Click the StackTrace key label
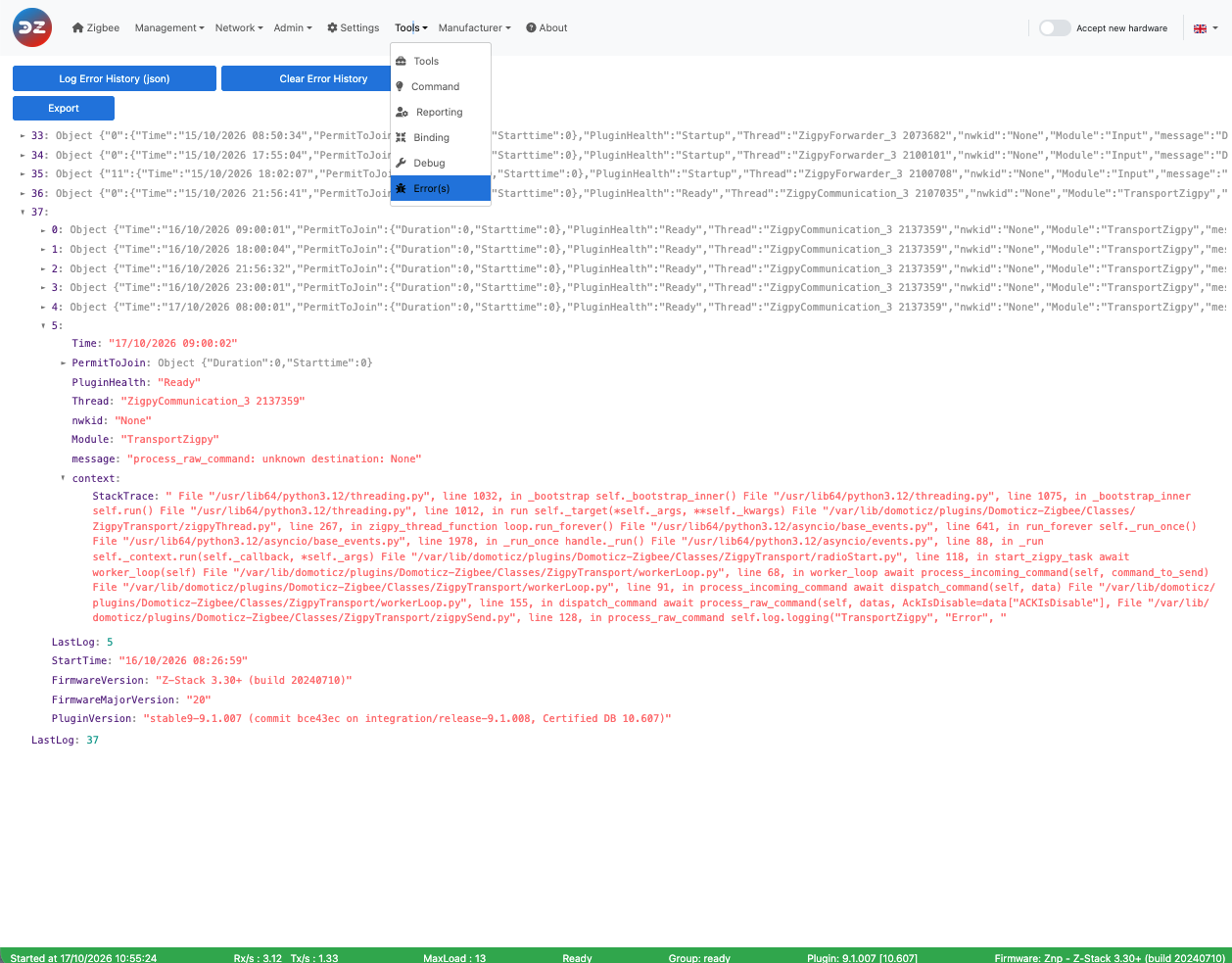Viewport: 1232px width, 963px height. pyautogui.click(x=124, y=497)
